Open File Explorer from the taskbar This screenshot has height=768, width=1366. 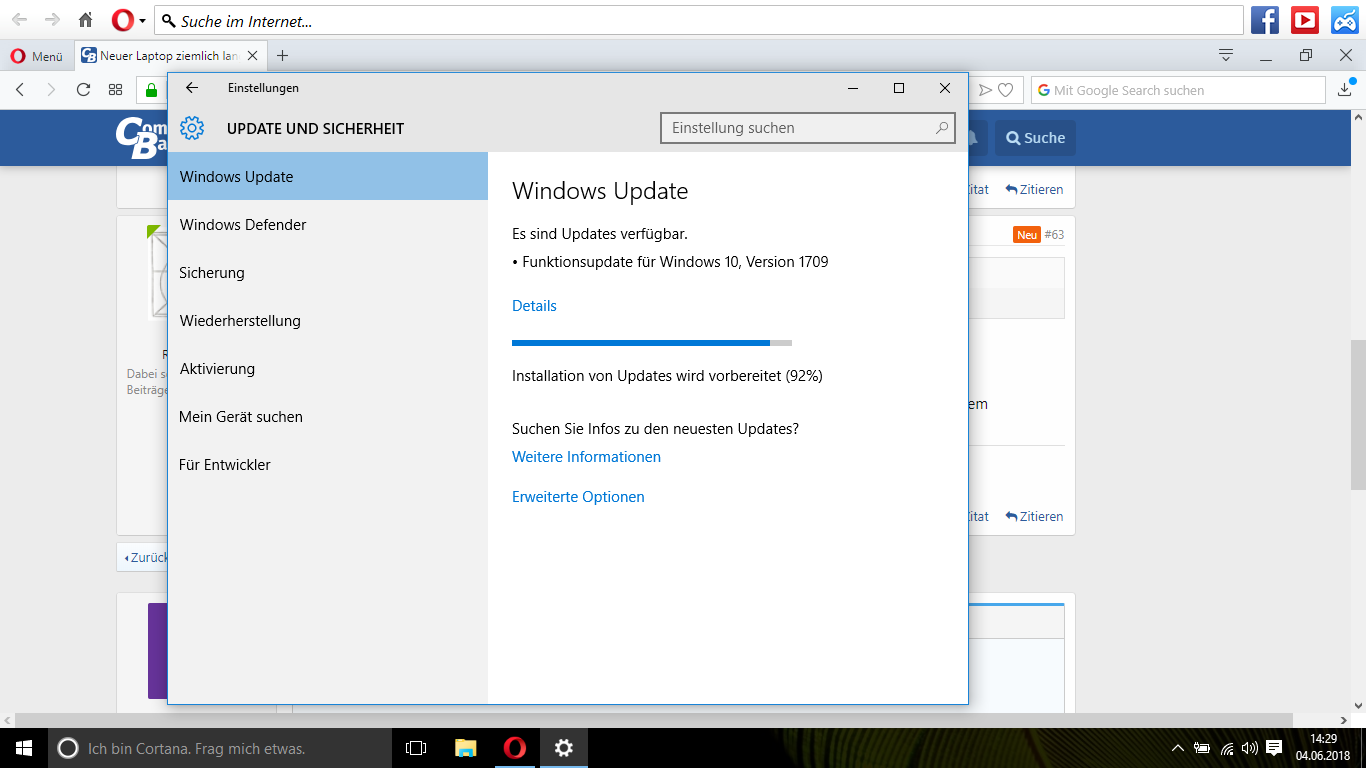[466, 748]
